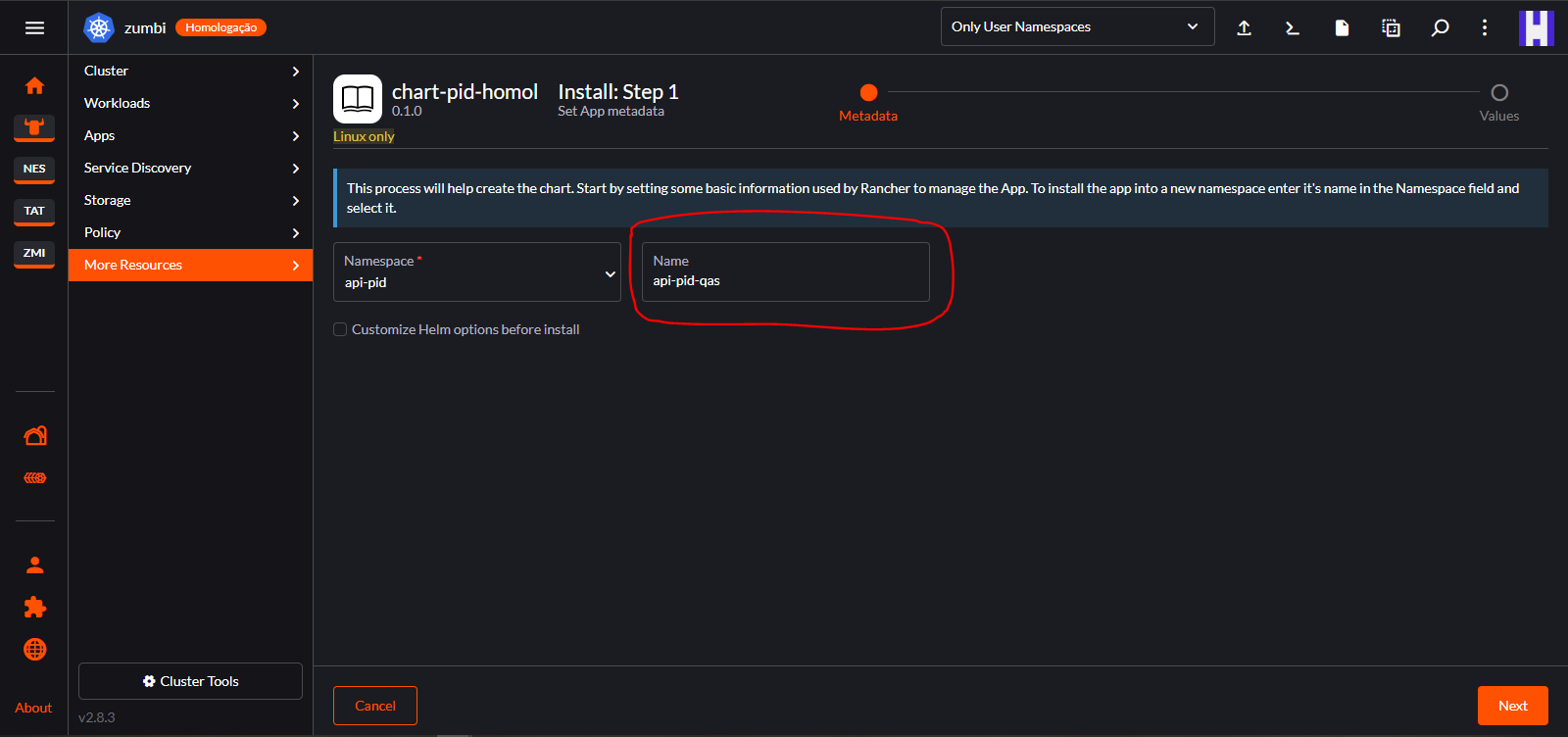Screen dimensions: 1568x737
Task: Click the Name input field
Action: [785, 280]
